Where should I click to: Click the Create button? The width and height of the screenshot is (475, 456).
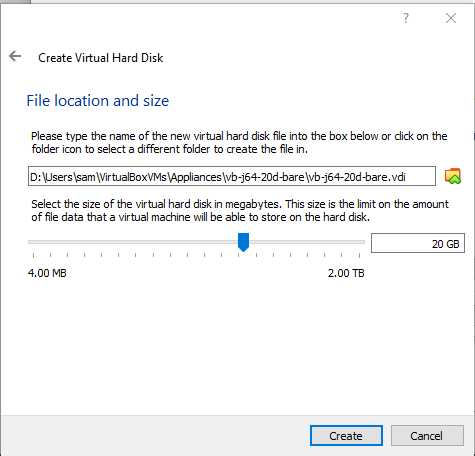[x=346, y=435]
